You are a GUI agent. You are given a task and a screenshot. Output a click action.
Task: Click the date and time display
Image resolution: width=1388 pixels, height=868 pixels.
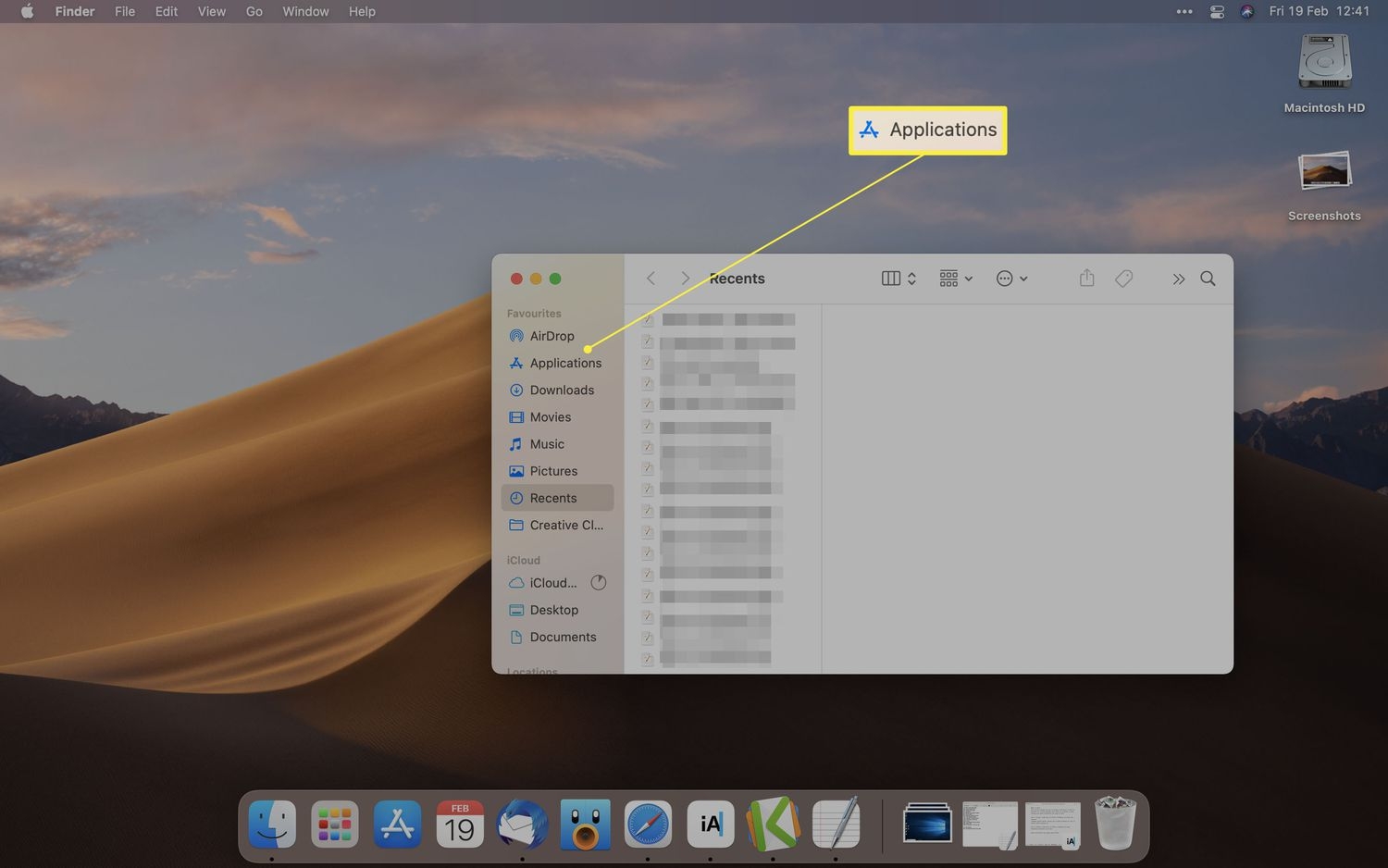[x=1320, y=11]
